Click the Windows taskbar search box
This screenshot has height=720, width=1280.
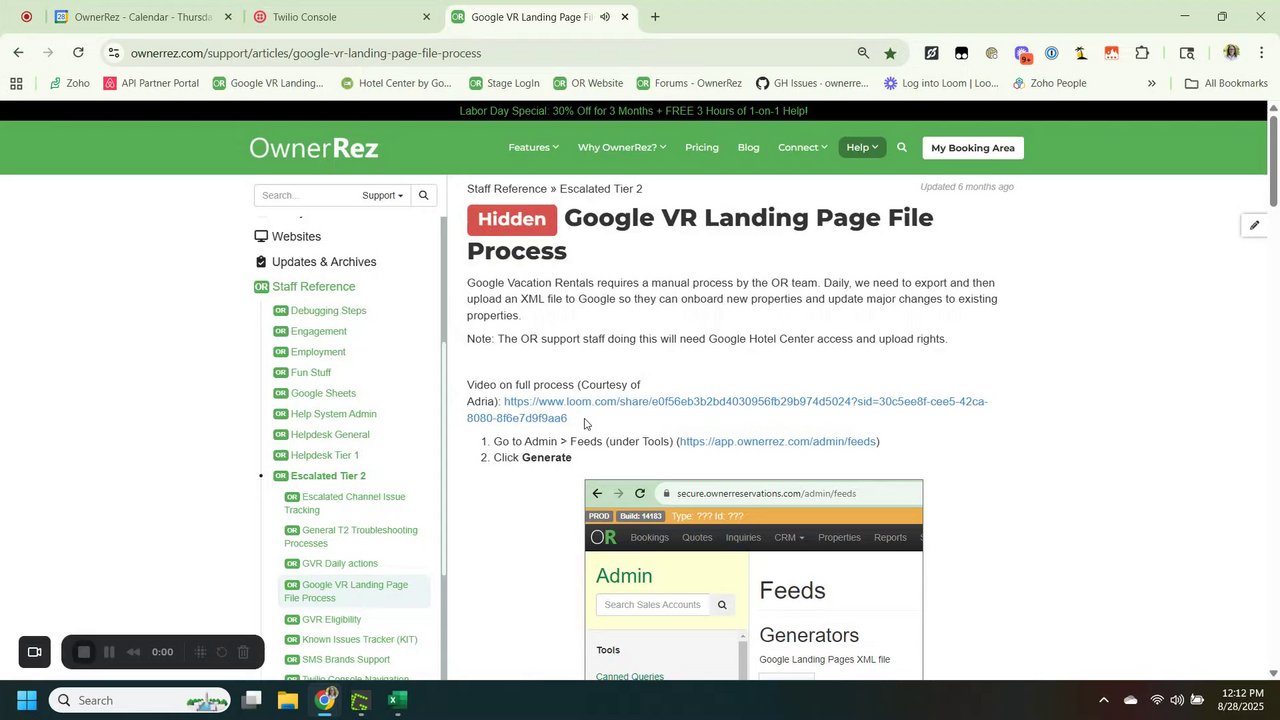(140, 700)
